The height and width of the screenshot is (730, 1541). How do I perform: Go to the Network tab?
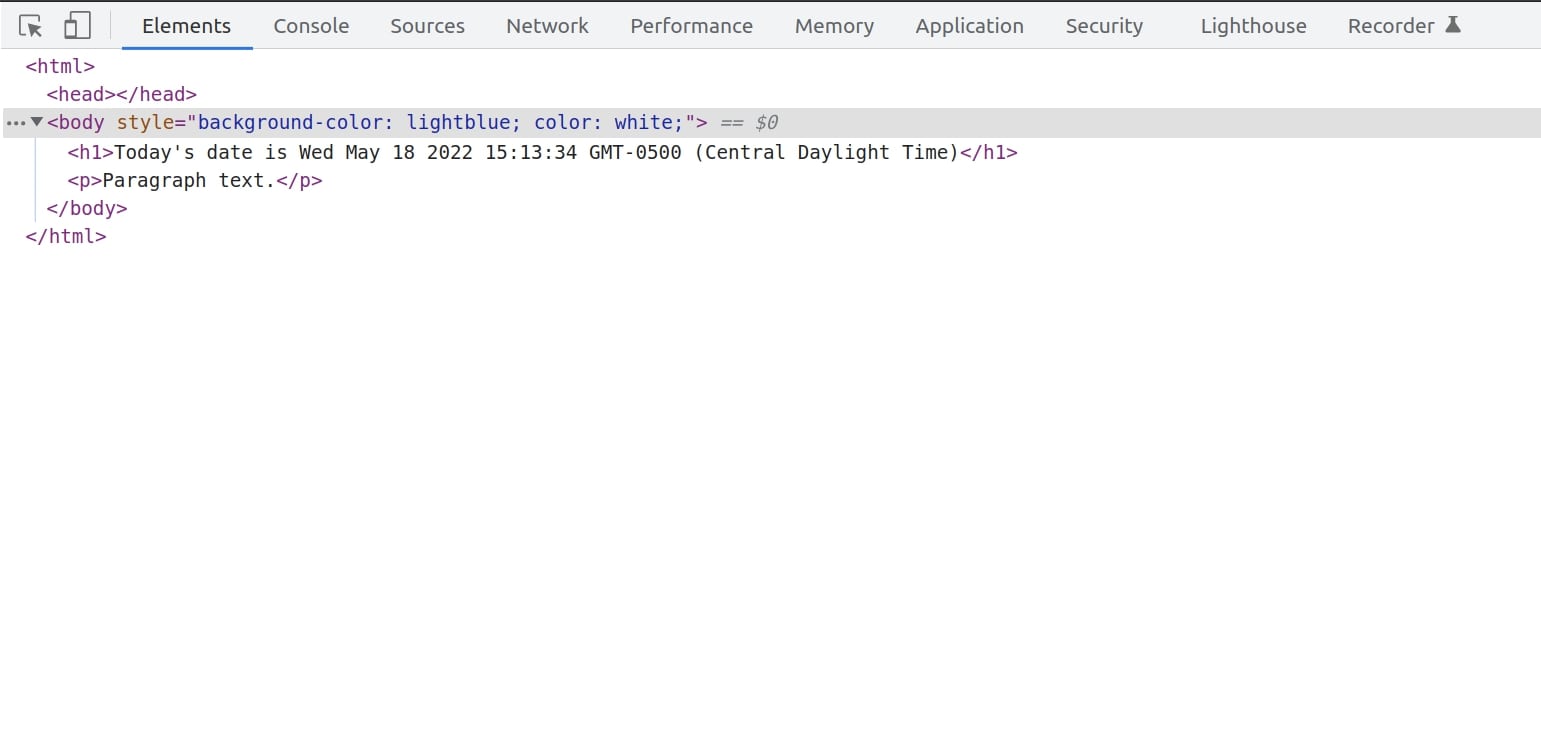click(x=547, y=26)
